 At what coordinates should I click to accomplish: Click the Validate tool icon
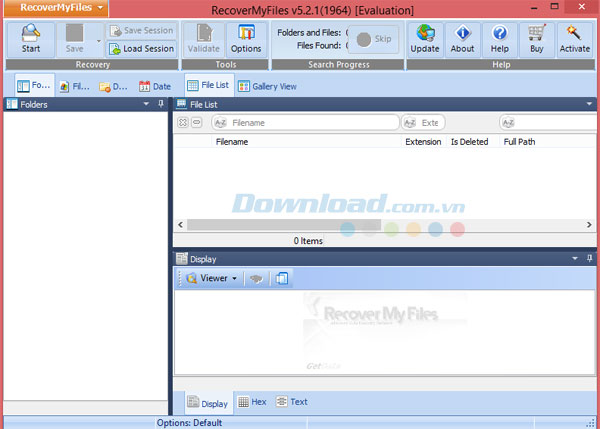(204, 39)
